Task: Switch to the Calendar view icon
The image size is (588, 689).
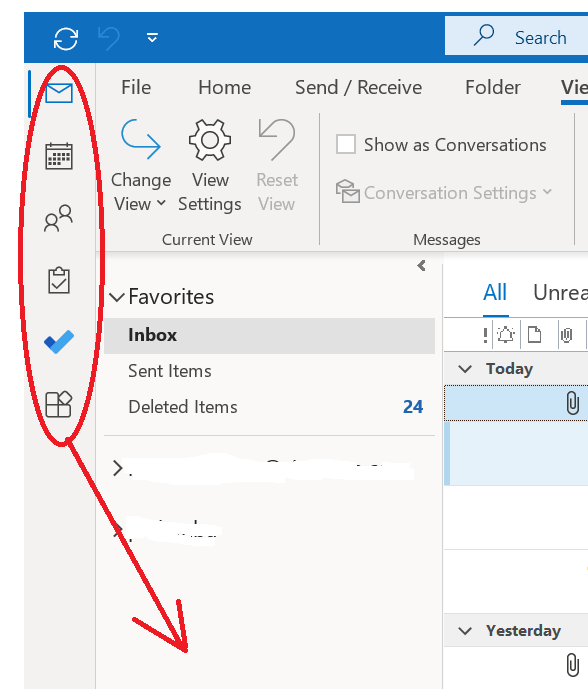Action: click(x=59, y=156)
